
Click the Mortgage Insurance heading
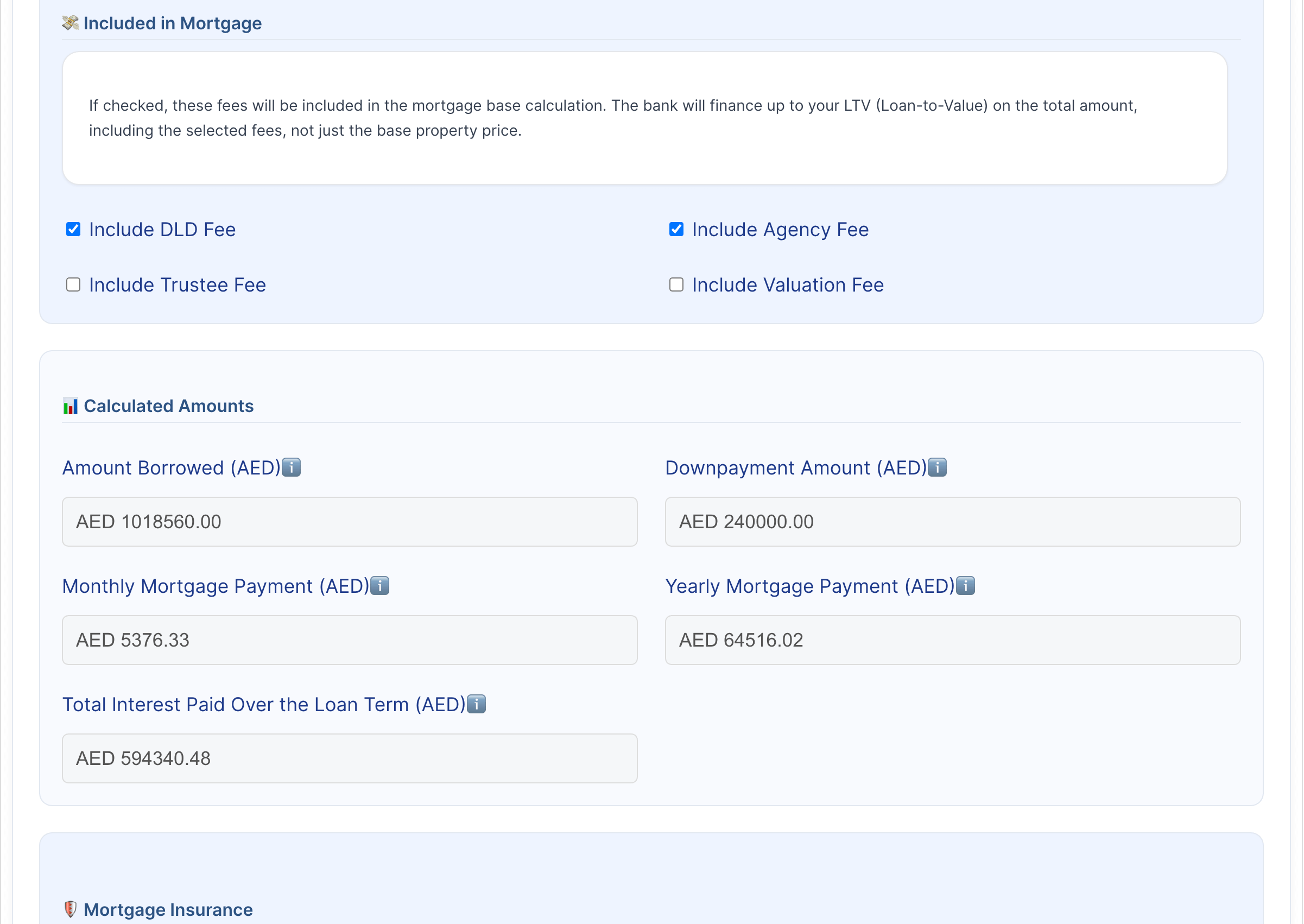[168, 910]
